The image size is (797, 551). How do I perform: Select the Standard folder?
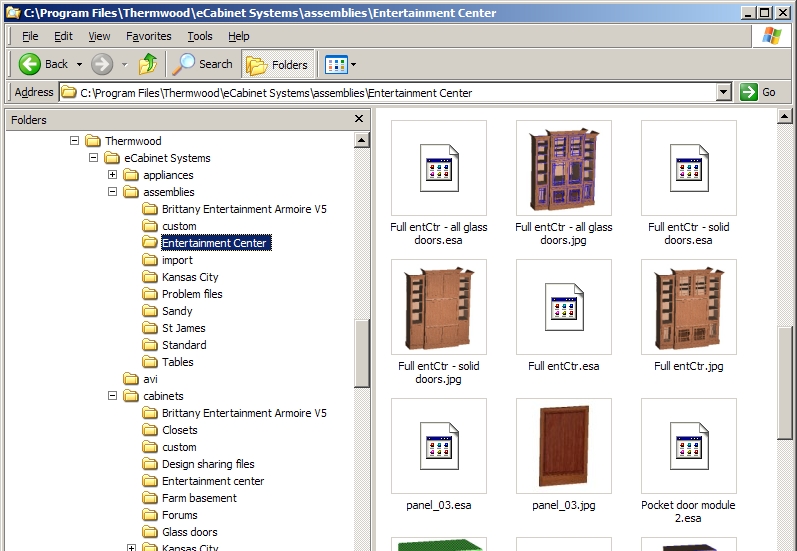coord(174,345)
